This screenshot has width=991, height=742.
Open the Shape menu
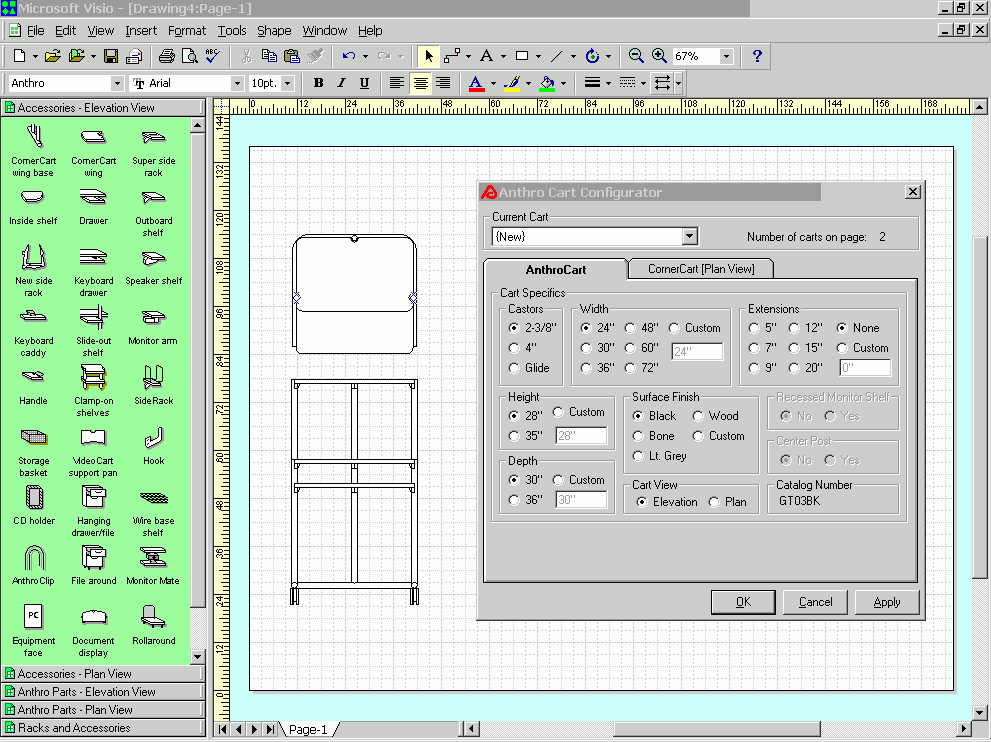(274, 31)
